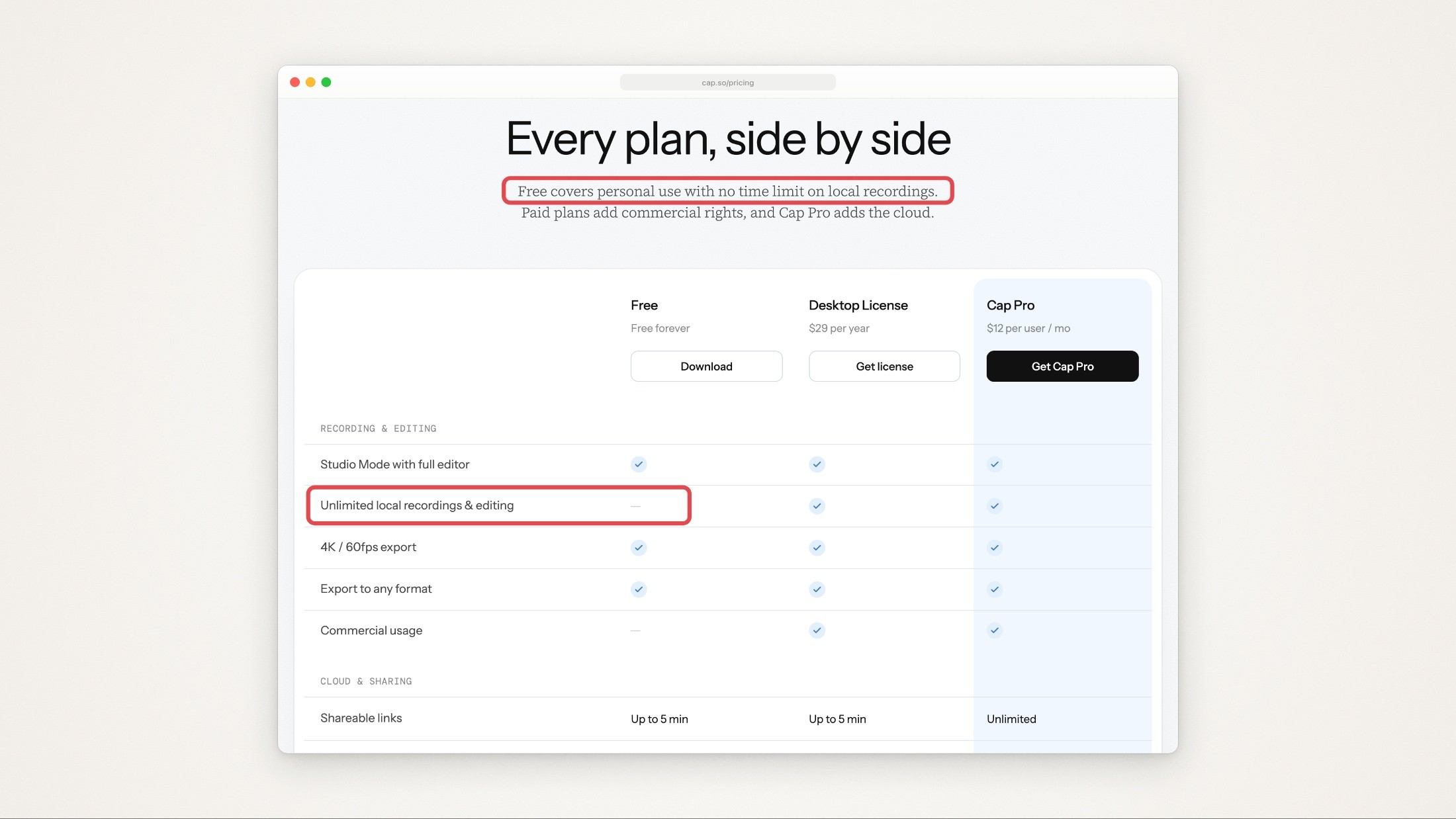Screen dimensions: 1456x819
Task: Click Desktop License checkmark for 4K / 60fps export
Action: coord(817,548)
